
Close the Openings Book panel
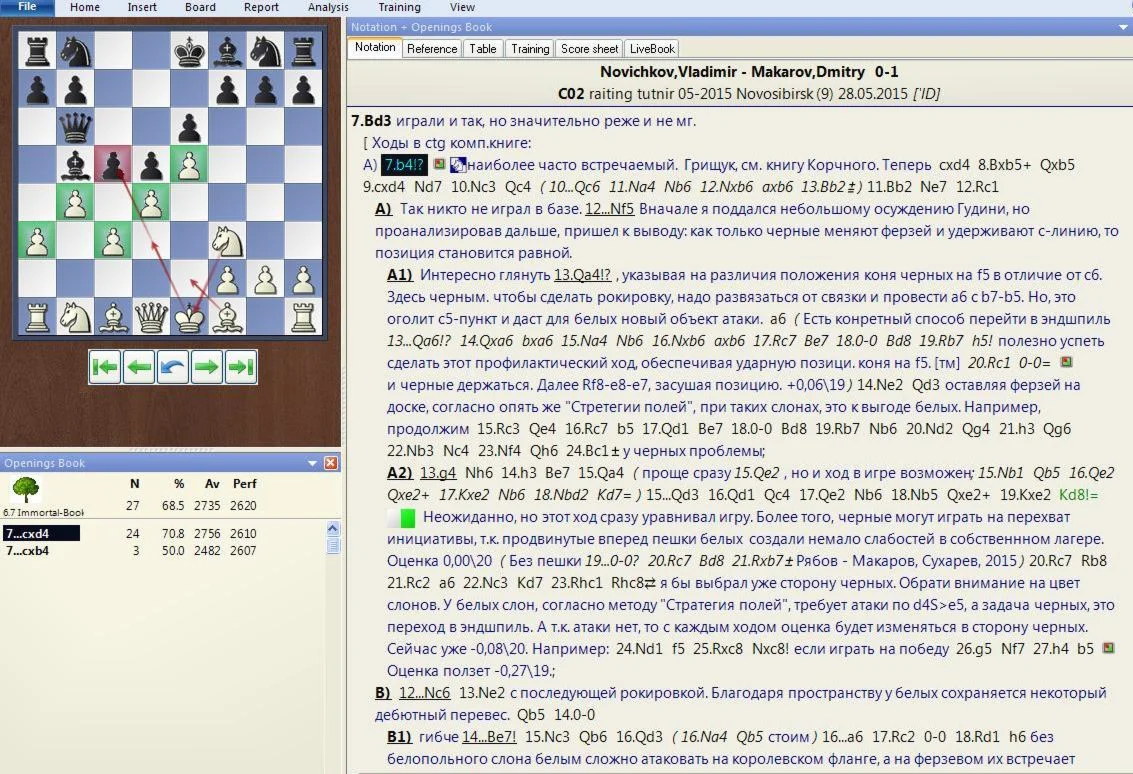pyautogui.click(x=331, y=463)
